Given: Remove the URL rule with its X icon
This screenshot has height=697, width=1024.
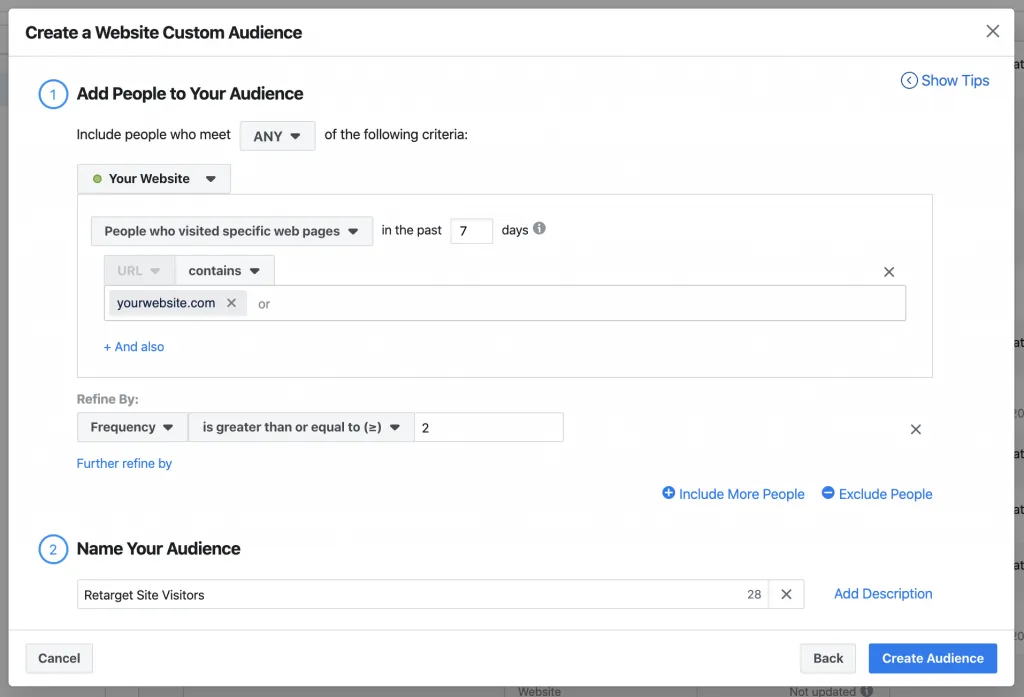Looking at the screenshot, I should (x=889, y=272).
